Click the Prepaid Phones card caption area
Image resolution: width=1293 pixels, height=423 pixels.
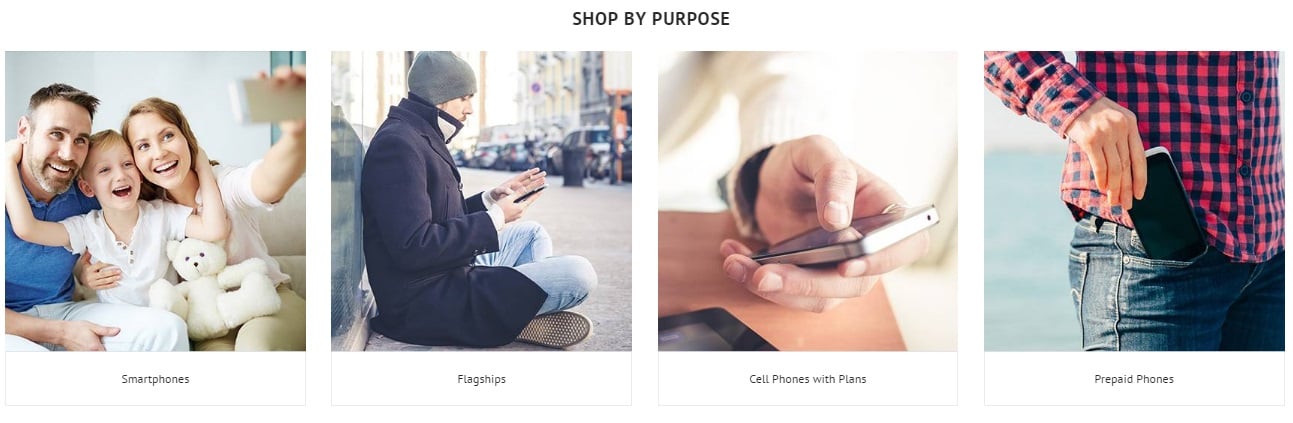tap(1134, 379)
